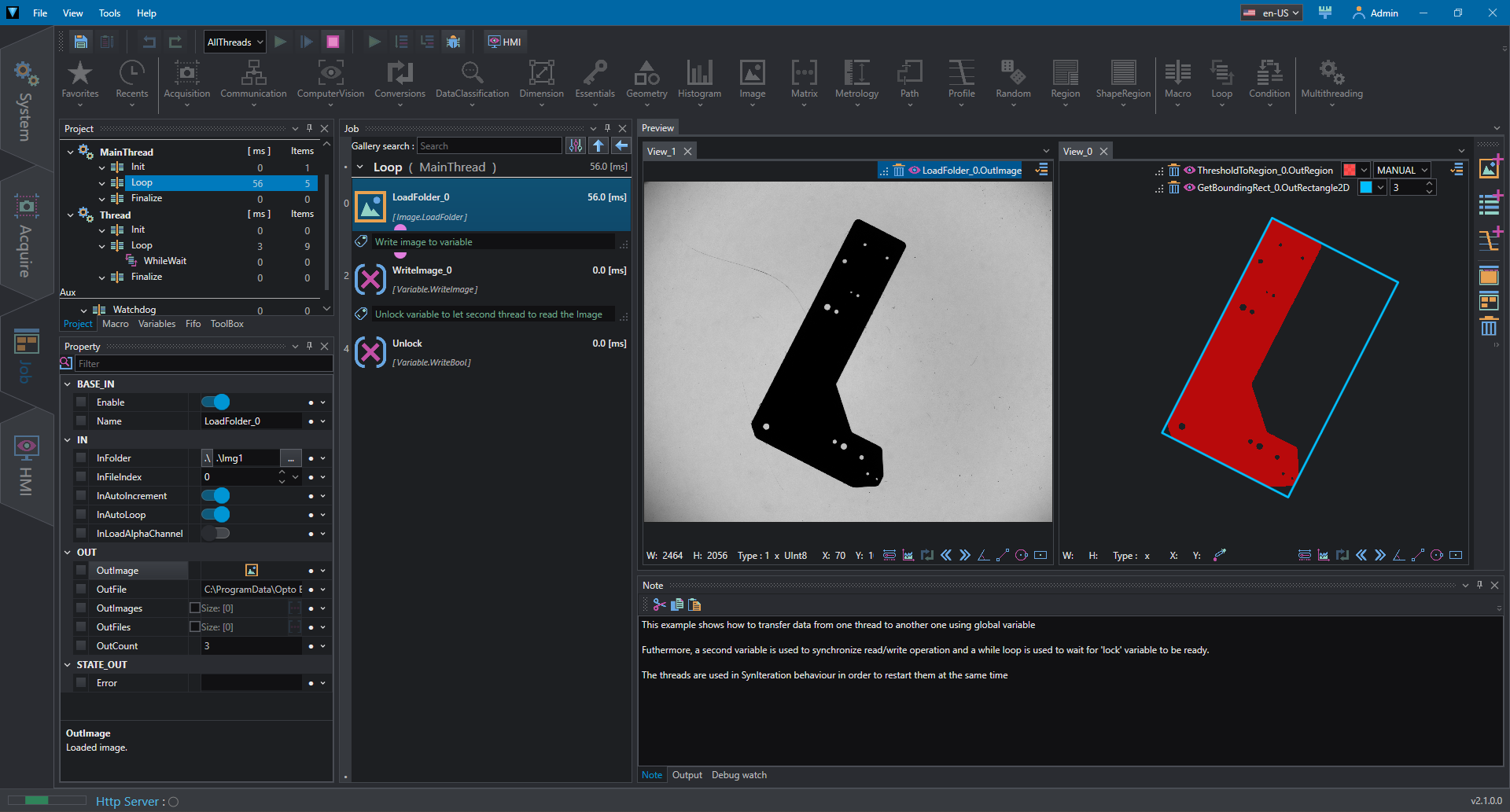Cut text in Note panel with scissors icon

coord(659,604)
